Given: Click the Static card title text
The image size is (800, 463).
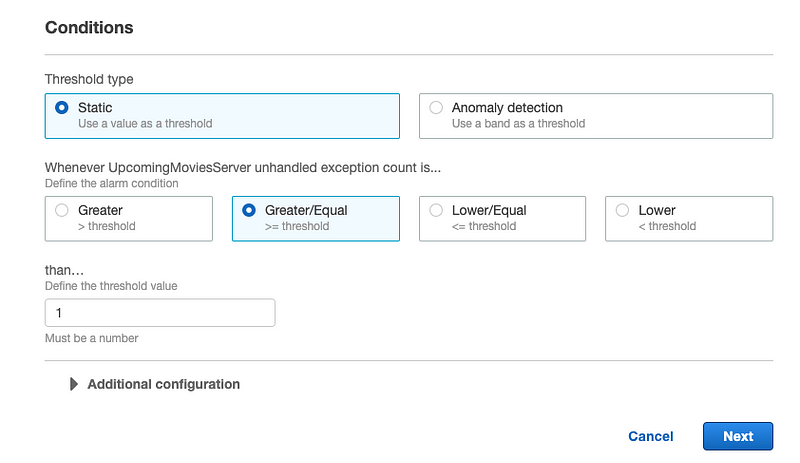Looking at the screenshot, I should [x=95, y=107].
